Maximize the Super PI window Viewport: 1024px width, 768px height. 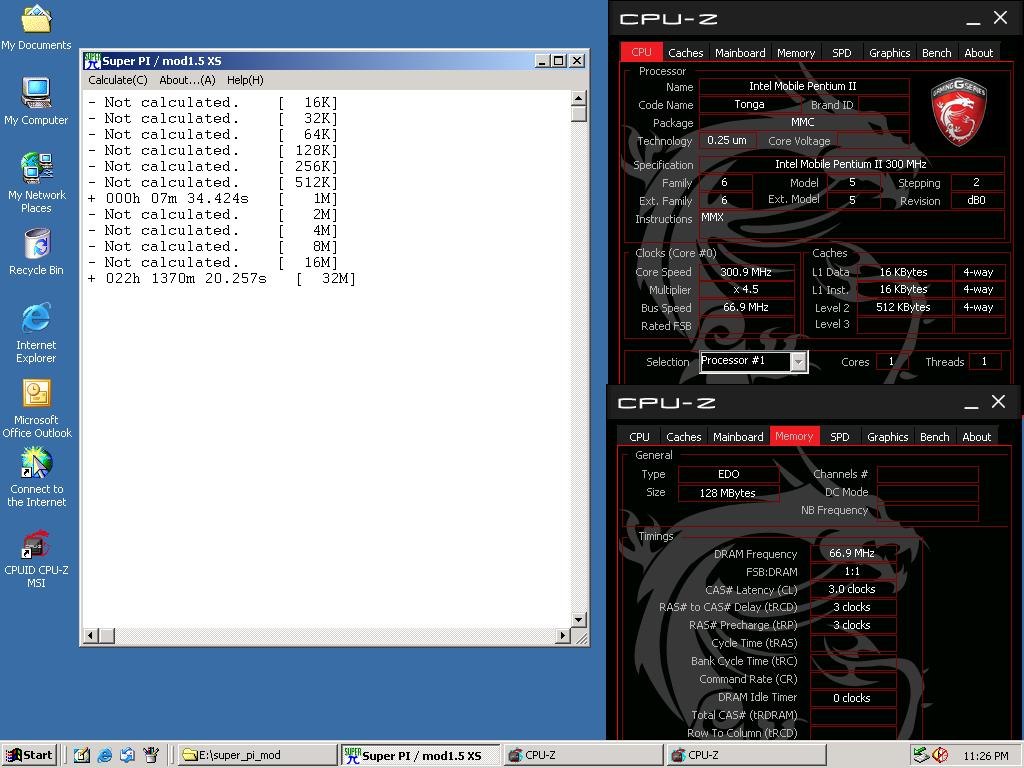[x=558, y=61]
